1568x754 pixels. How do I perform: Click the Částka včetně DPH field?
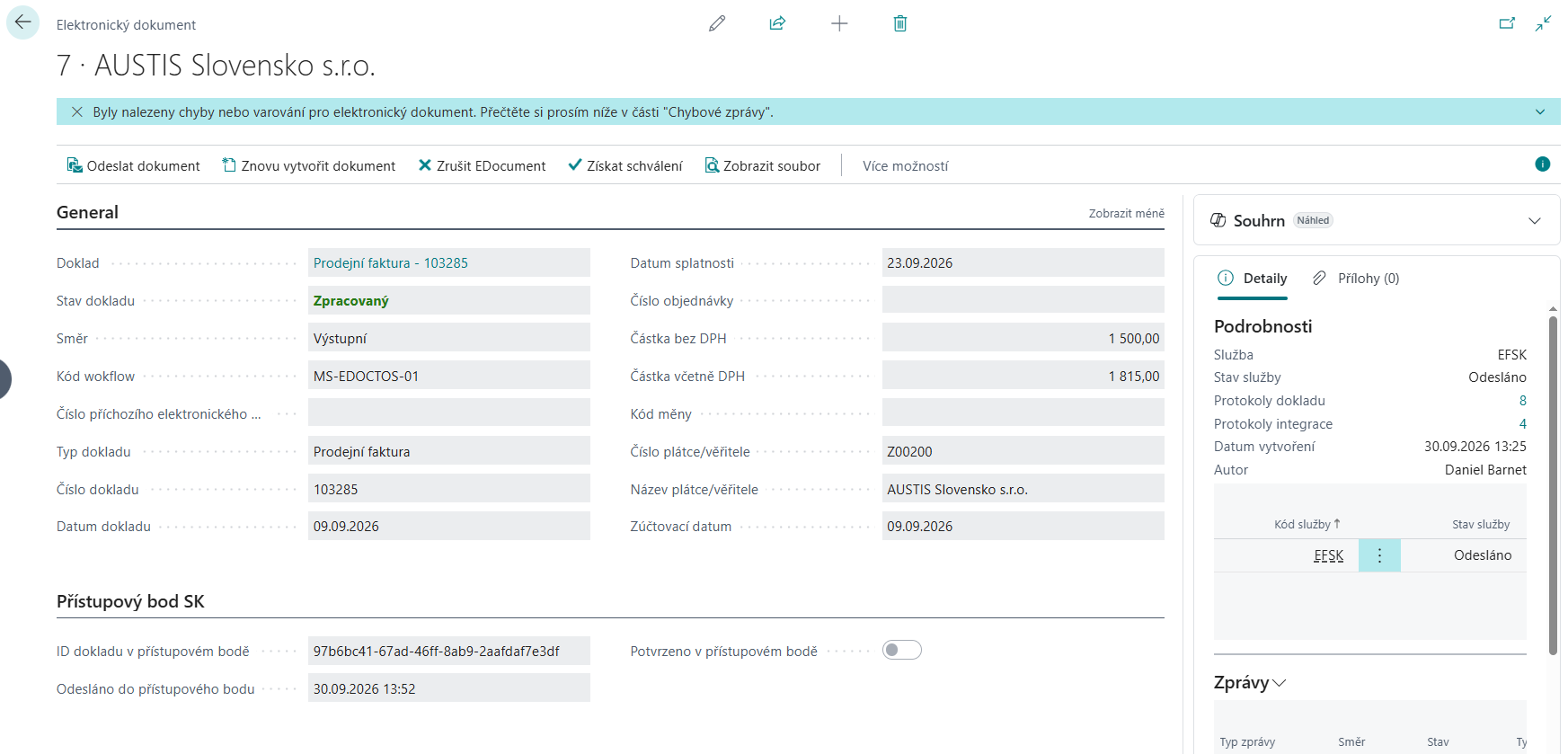1023,376
